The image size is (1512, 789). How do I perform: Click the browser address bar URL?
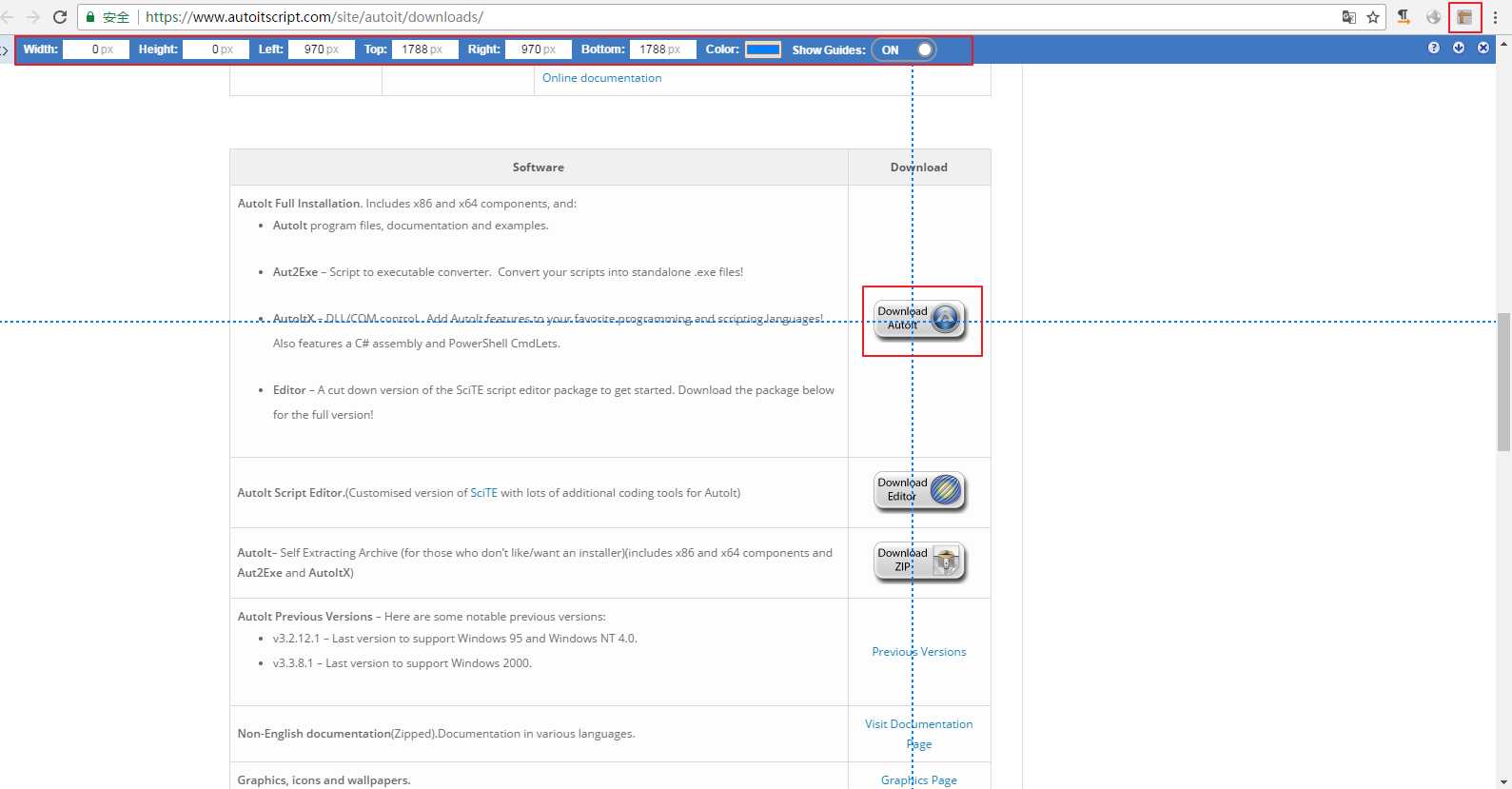click(314, 17)
